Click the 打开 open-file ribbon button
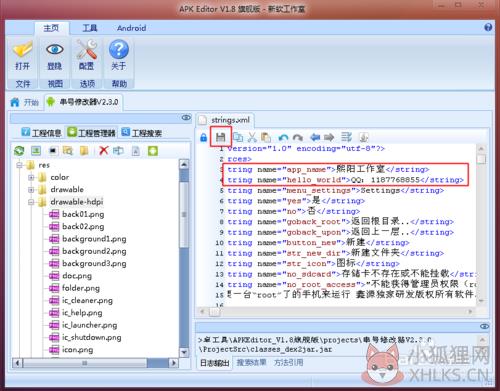 (x=22, y=55)
